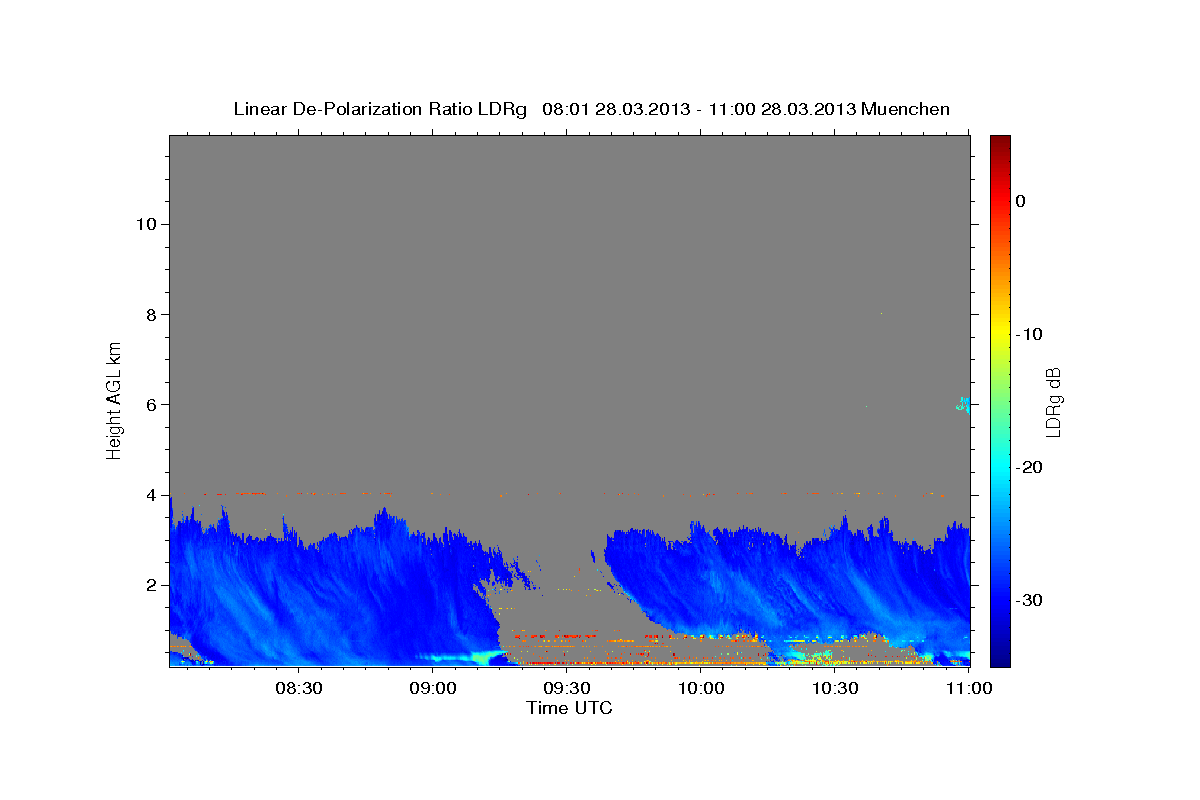Click the 'Time UTC' axis label
The width and height of the screenshot is (1200, 800).
pos(569,708)
